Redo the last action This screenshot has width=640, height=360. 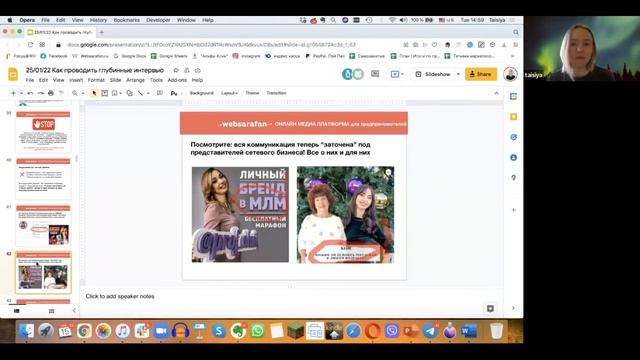click(x=40, y=93)
